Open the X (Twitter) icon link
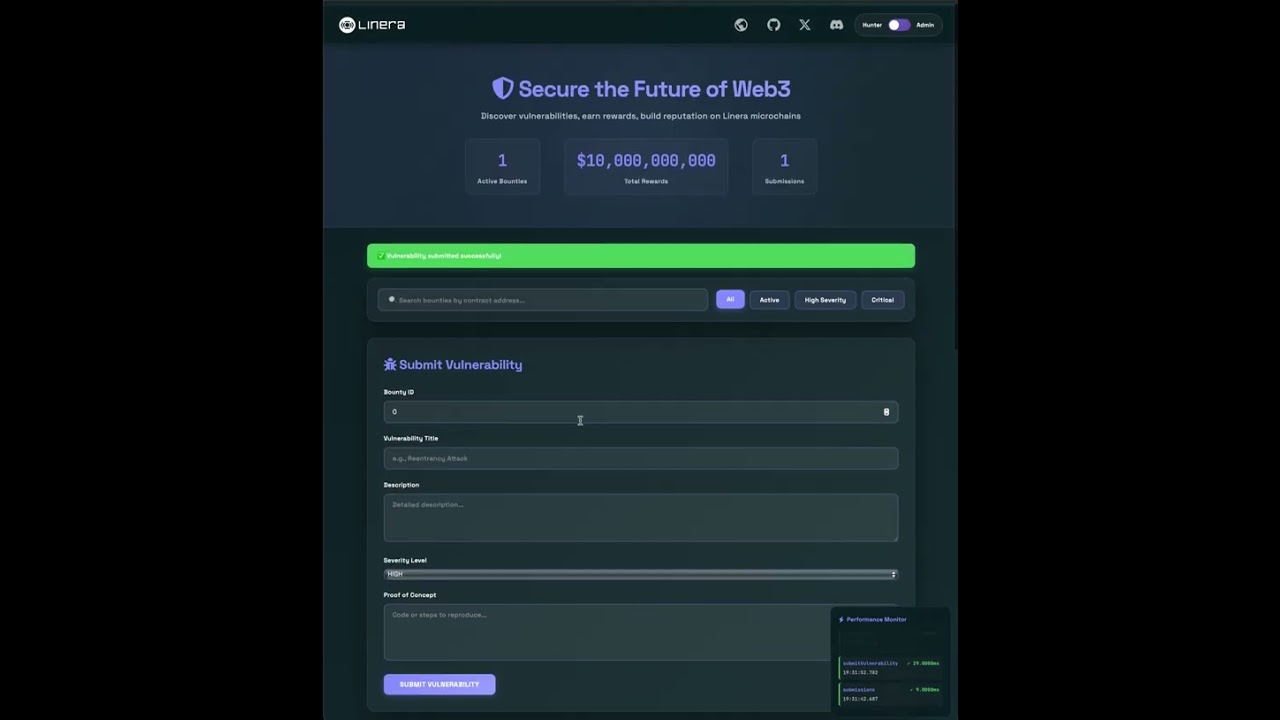The image size is (1280, 720). point(805,25)
